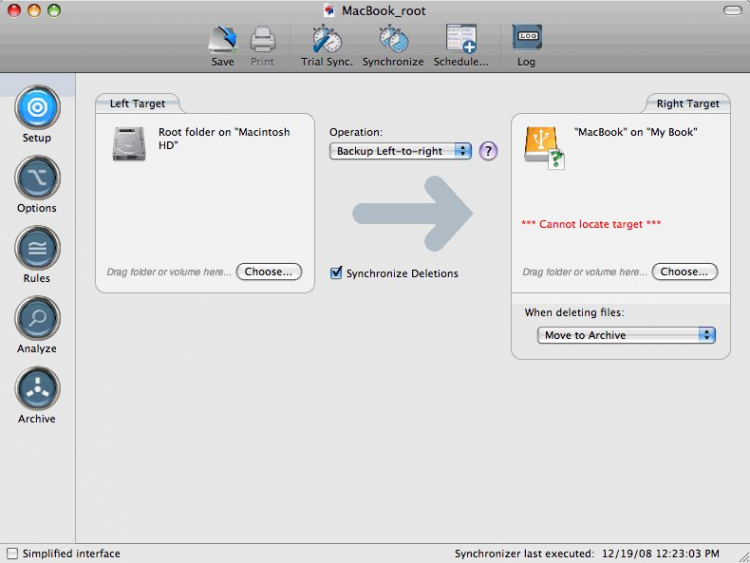Open the Analyze sidebar panel
Viewport: 750px width, 563px height.
point(37,319)
